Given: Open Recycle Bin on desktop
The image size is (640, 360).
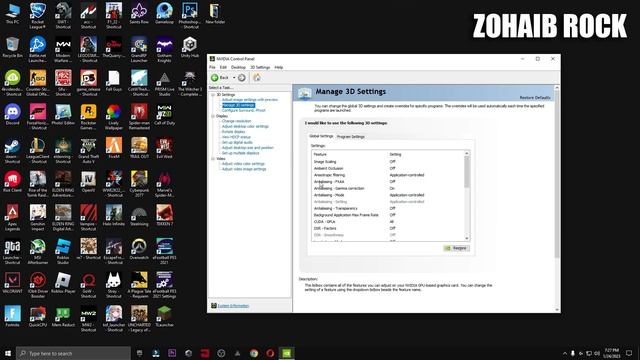Looking at the screenshot, I should [12, 47].
